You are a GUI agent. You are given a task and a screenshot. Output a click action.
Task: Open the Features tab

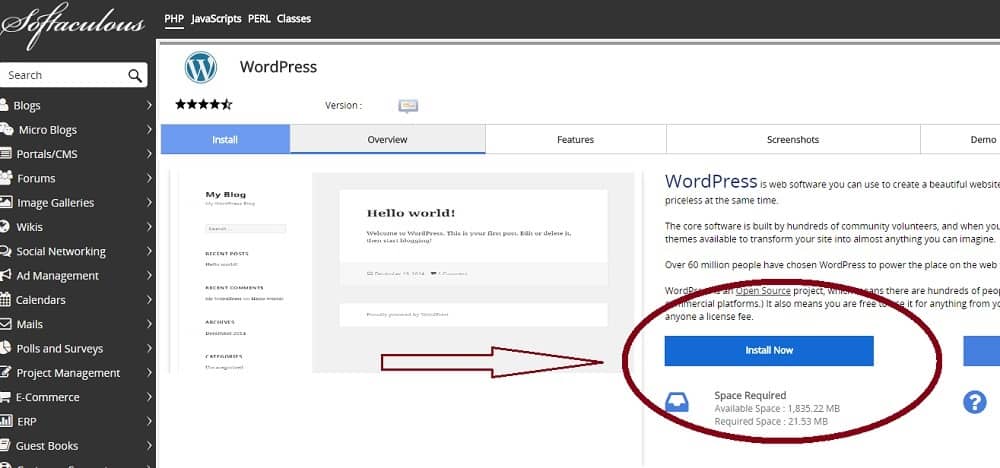tap(575, 139)
